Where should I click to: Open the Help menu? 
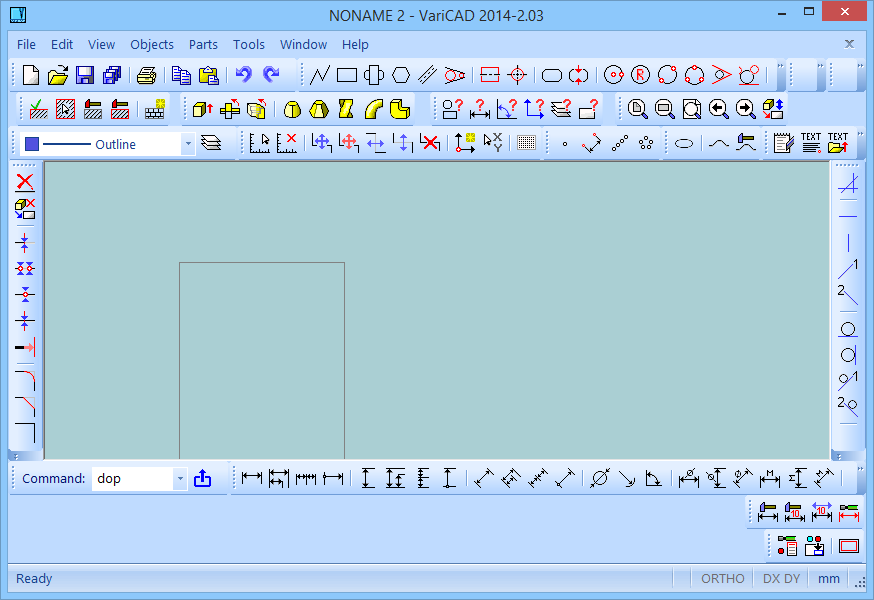[355, 45]
